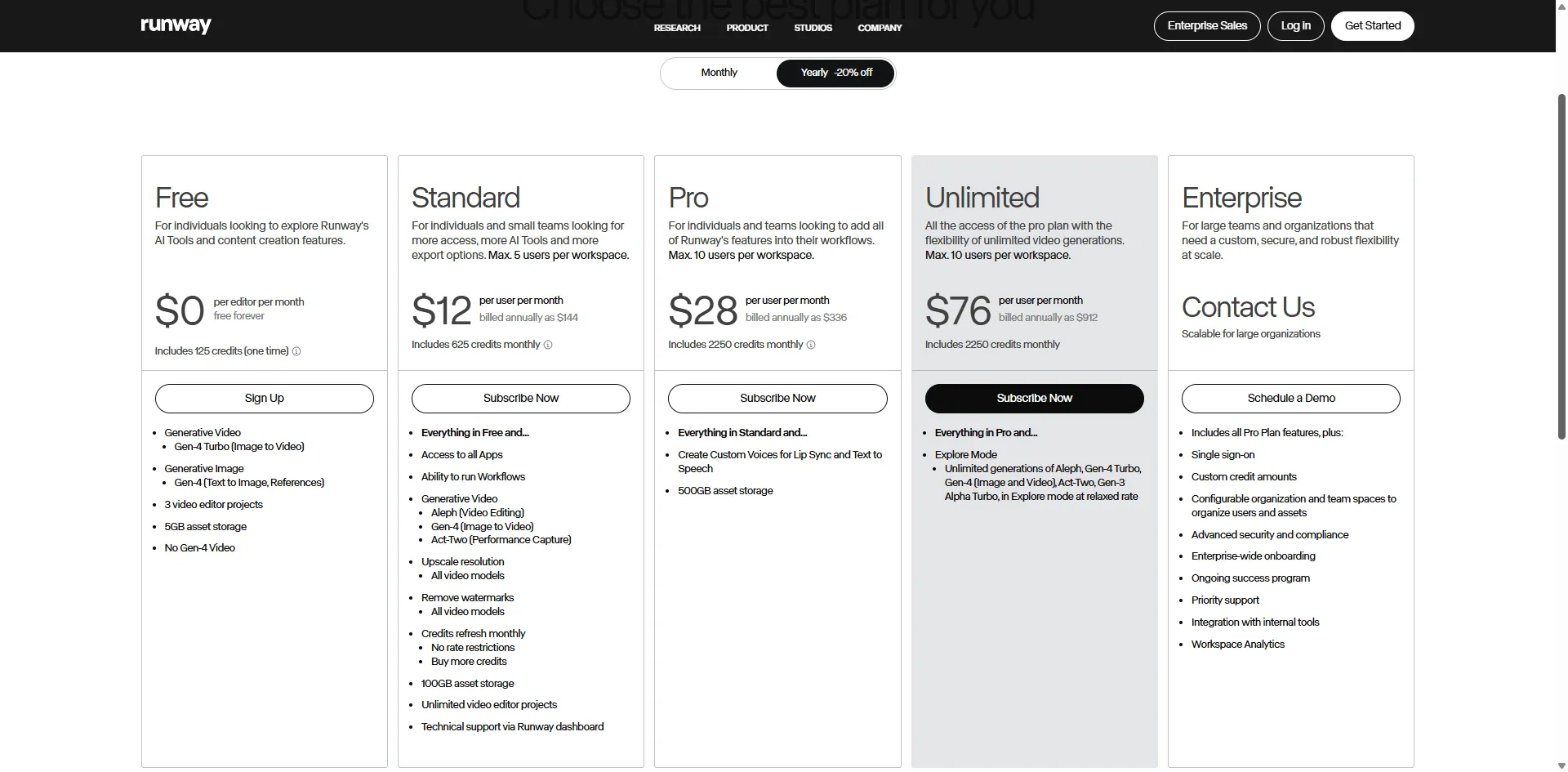Click the Runway logo

click(x=176, y=26)
